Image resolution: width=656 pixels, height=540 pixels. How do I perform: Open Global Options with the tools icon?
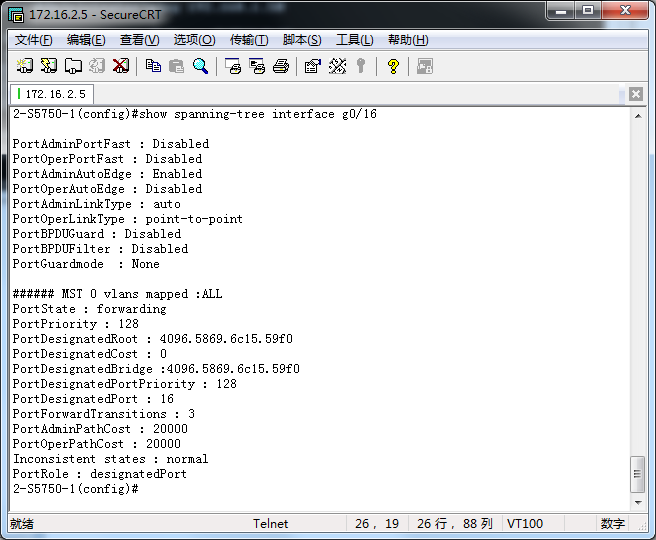click(x=337, y=66)
